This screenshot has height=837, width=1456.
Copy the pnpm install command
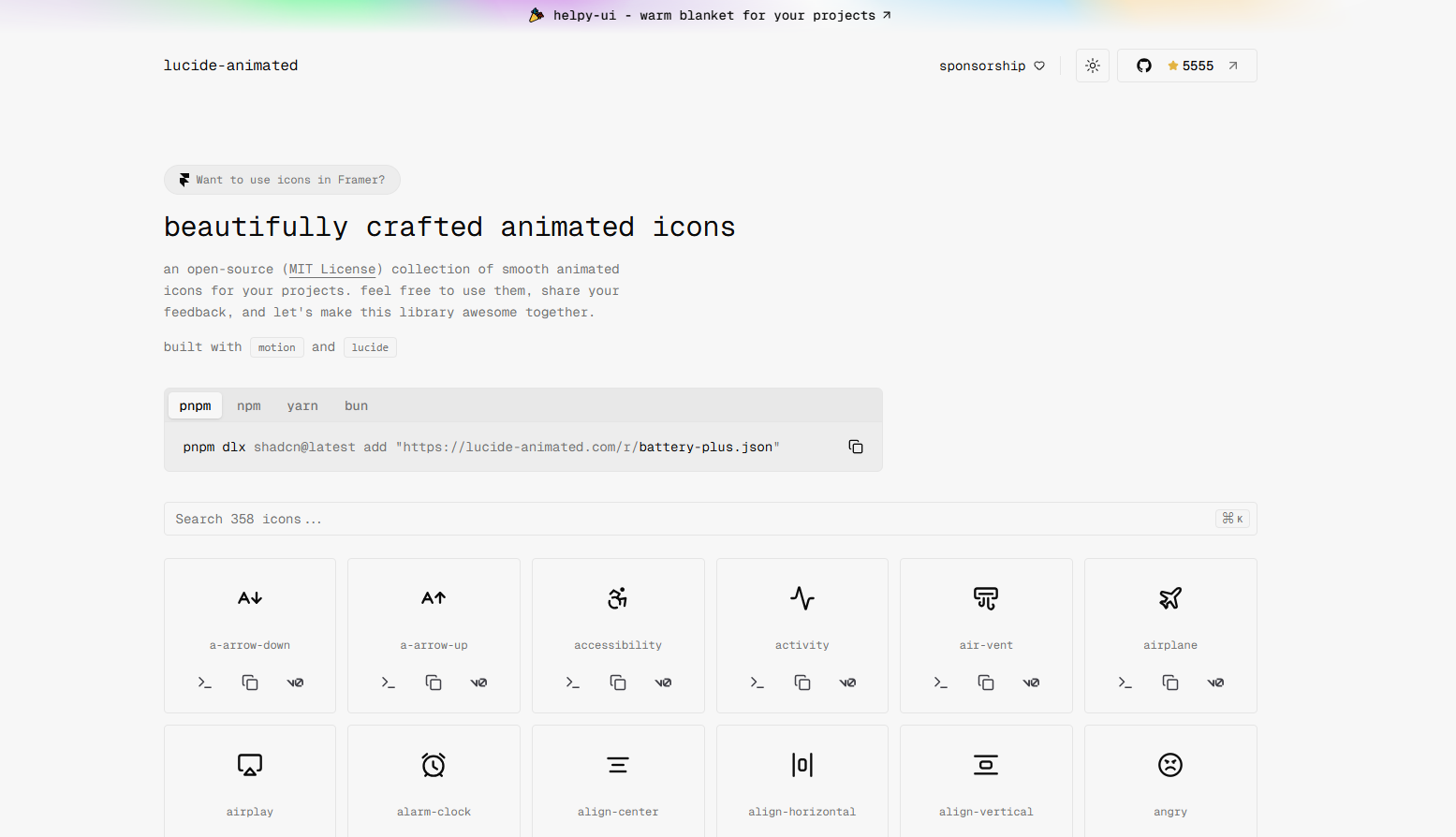(855, 447)
